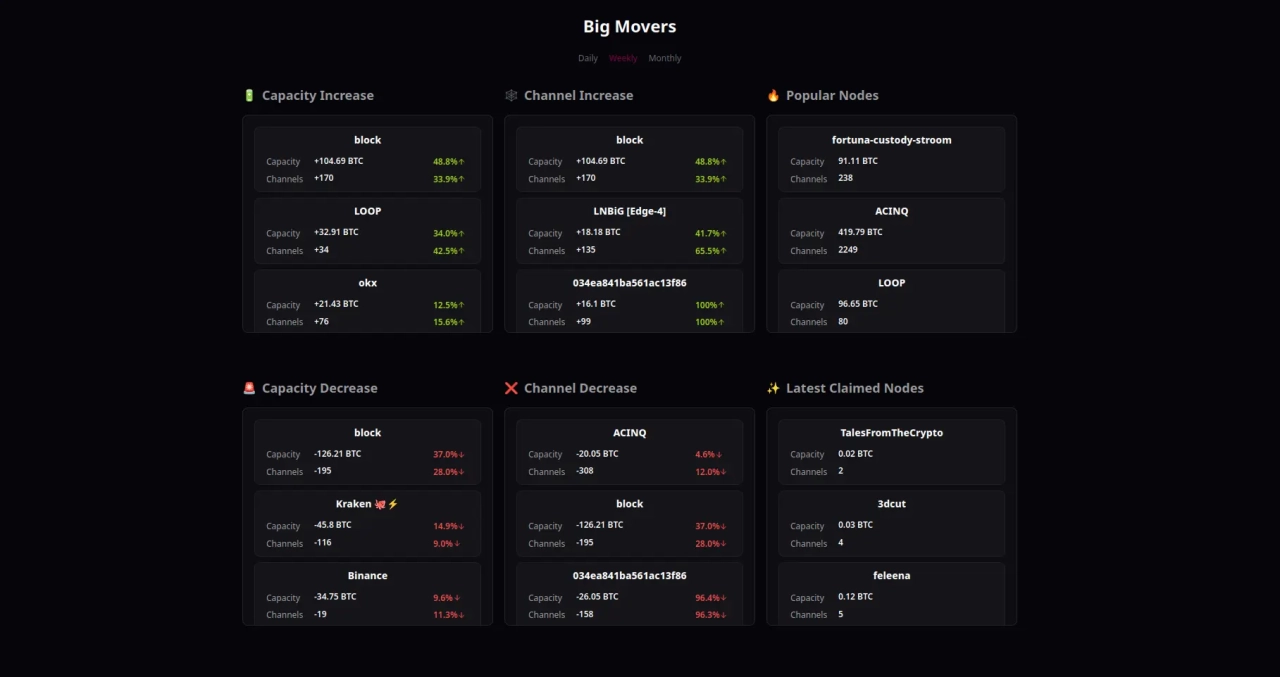Screen dimensions: 1280x677
Task: Select the Weekly time range tab
Action: [623, 58]
